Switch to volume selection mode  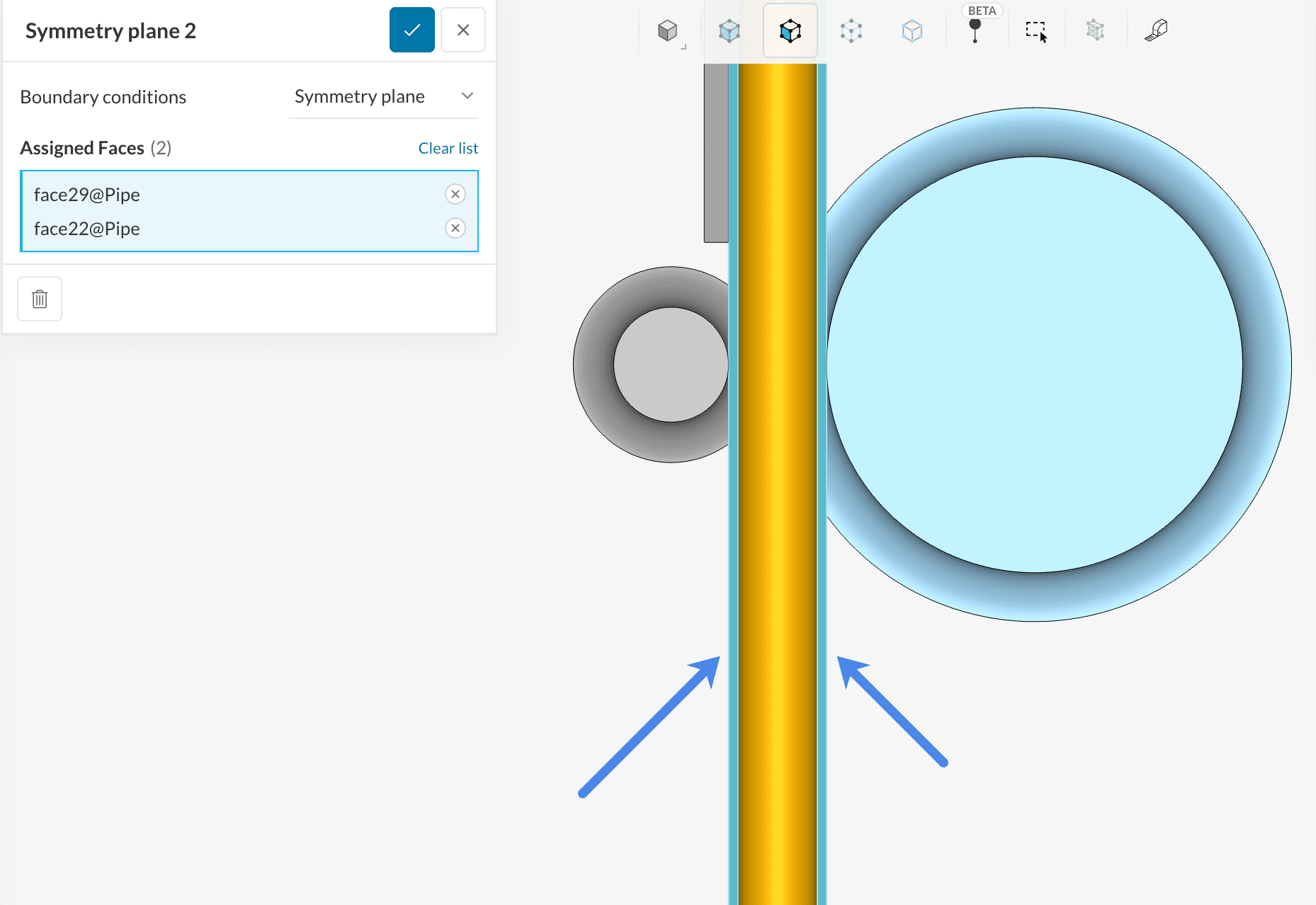point(729,31)
